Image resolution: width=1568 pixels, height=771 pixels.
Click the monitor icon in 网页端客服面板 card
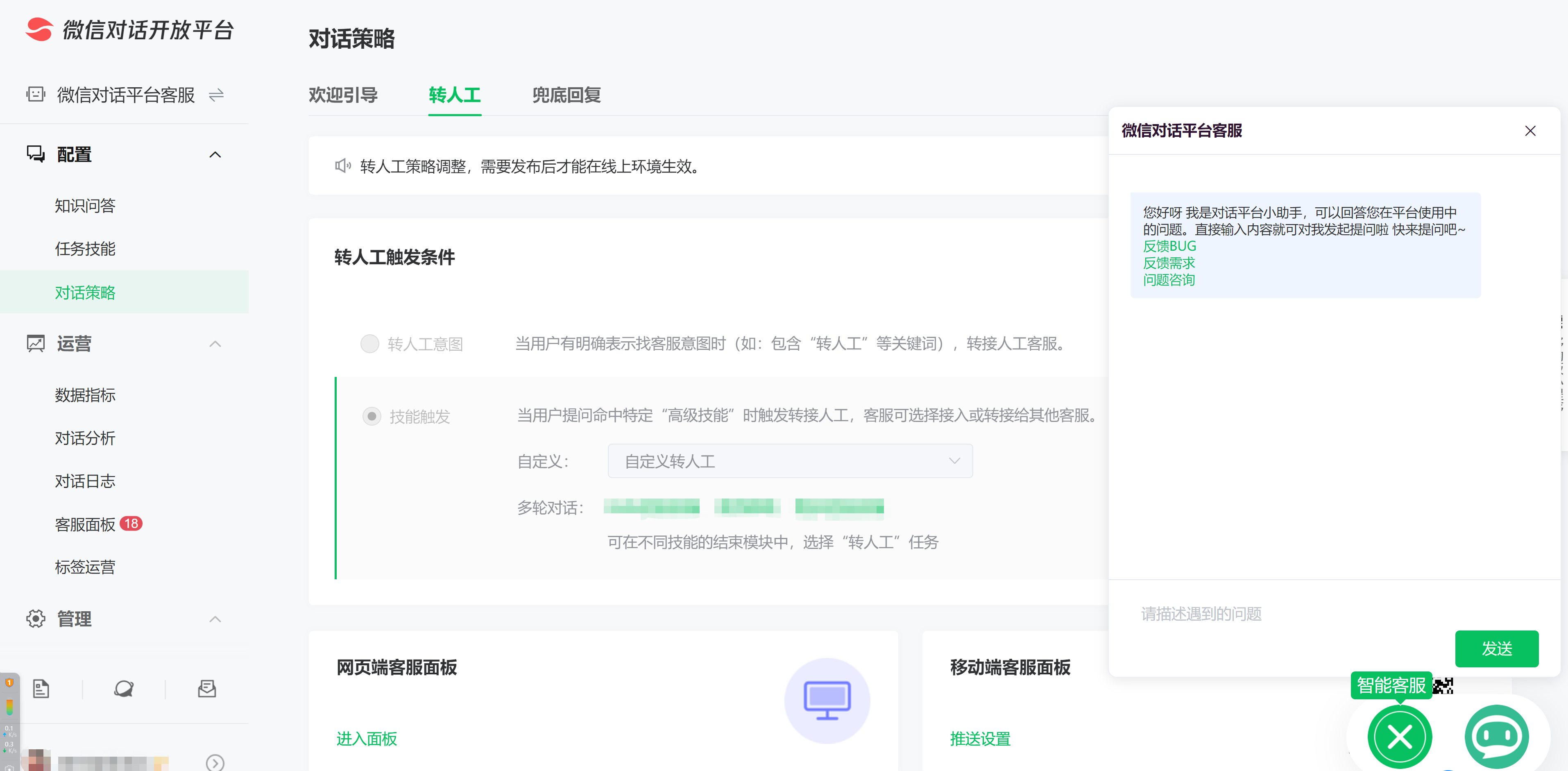coord(827,701)
